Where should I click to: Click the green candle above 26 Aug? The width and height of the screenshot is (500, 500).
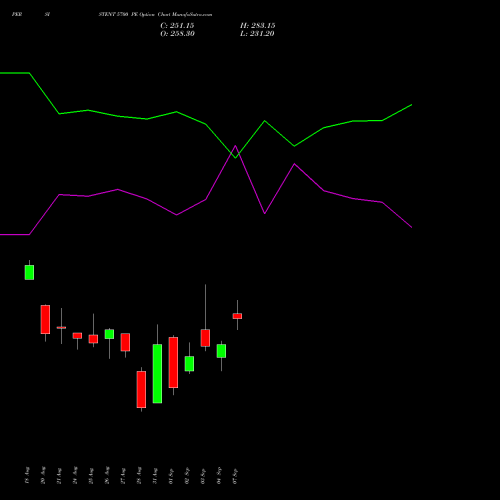coord(109,334)
